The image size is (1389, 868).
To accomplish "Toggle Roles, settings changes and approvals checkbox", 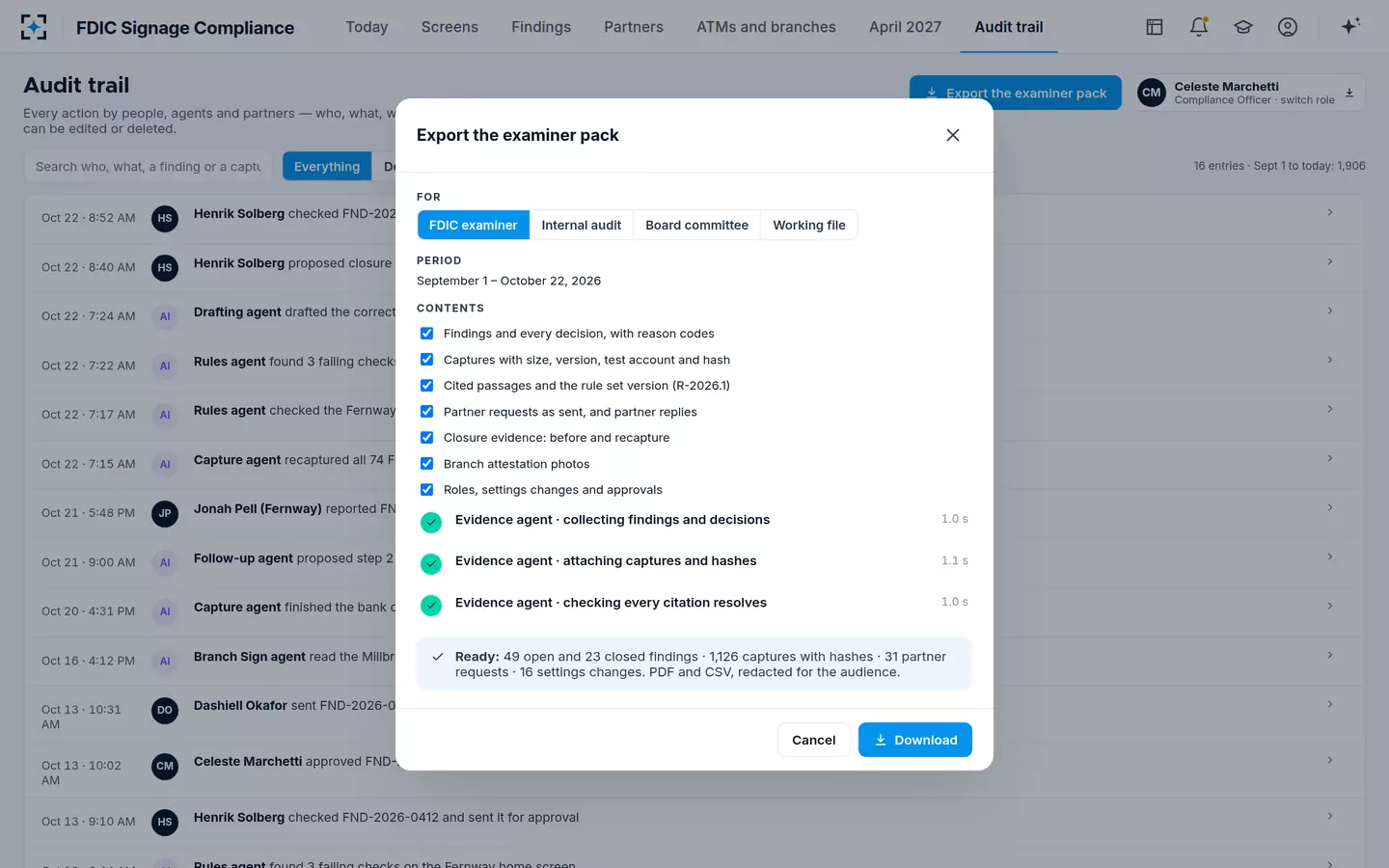I will click(426, 490).
